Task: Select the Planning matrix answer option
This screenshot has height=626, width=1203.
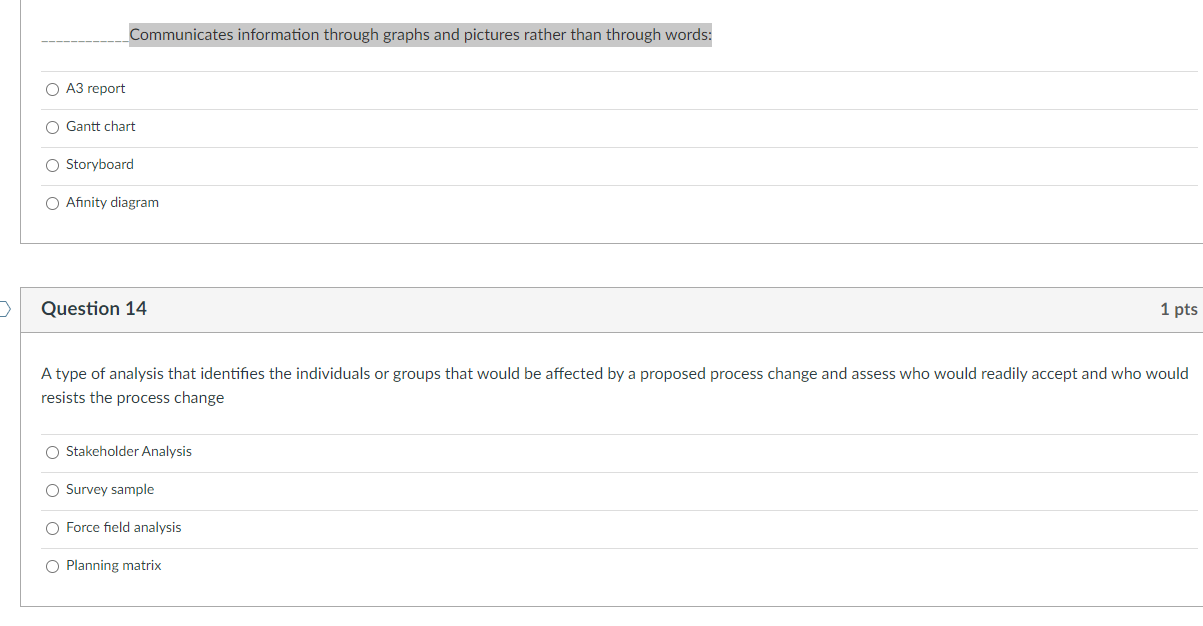Action: tap(51, 566)
